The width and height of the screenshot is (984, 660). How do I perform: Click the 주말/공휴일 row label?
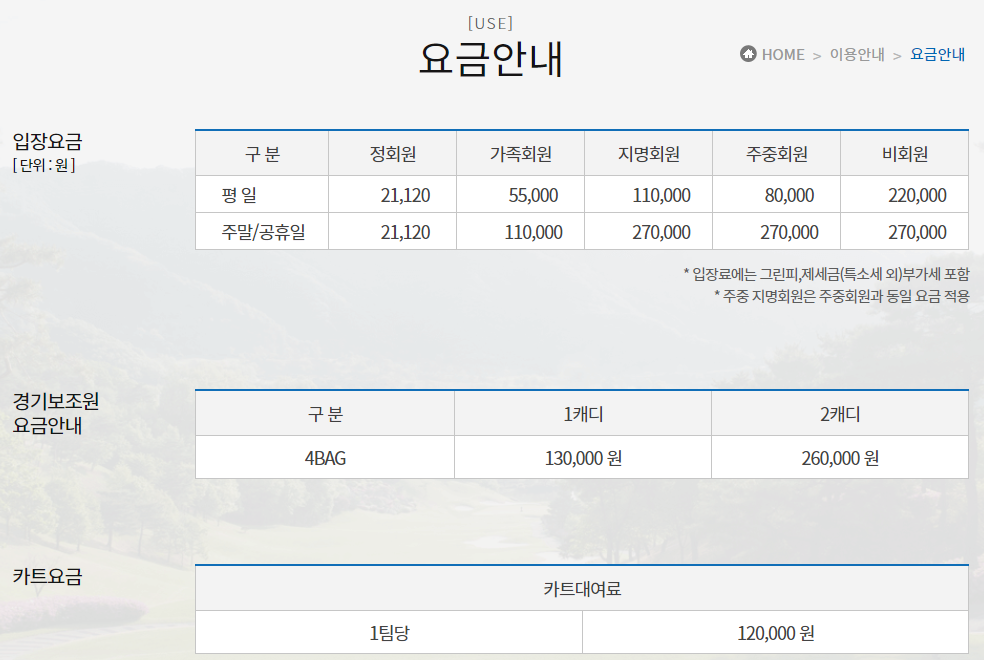[x=263, y=232]
